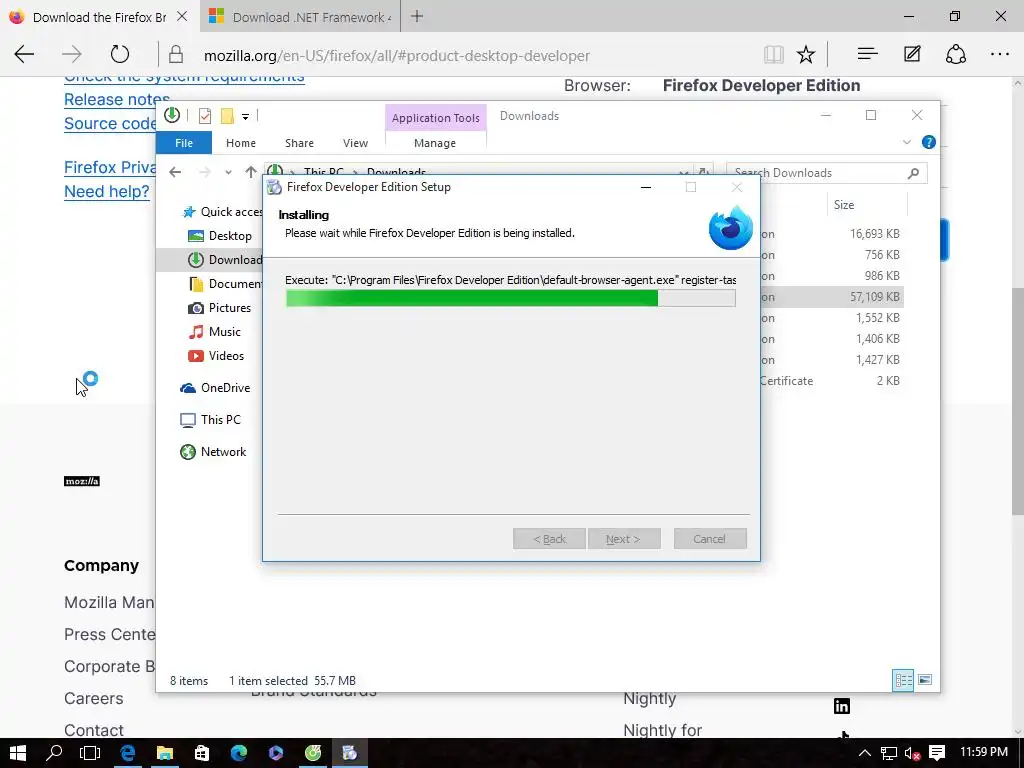Select Network in navigation pane
Viewport: 1024px width, 768px height.
(214, 452)
